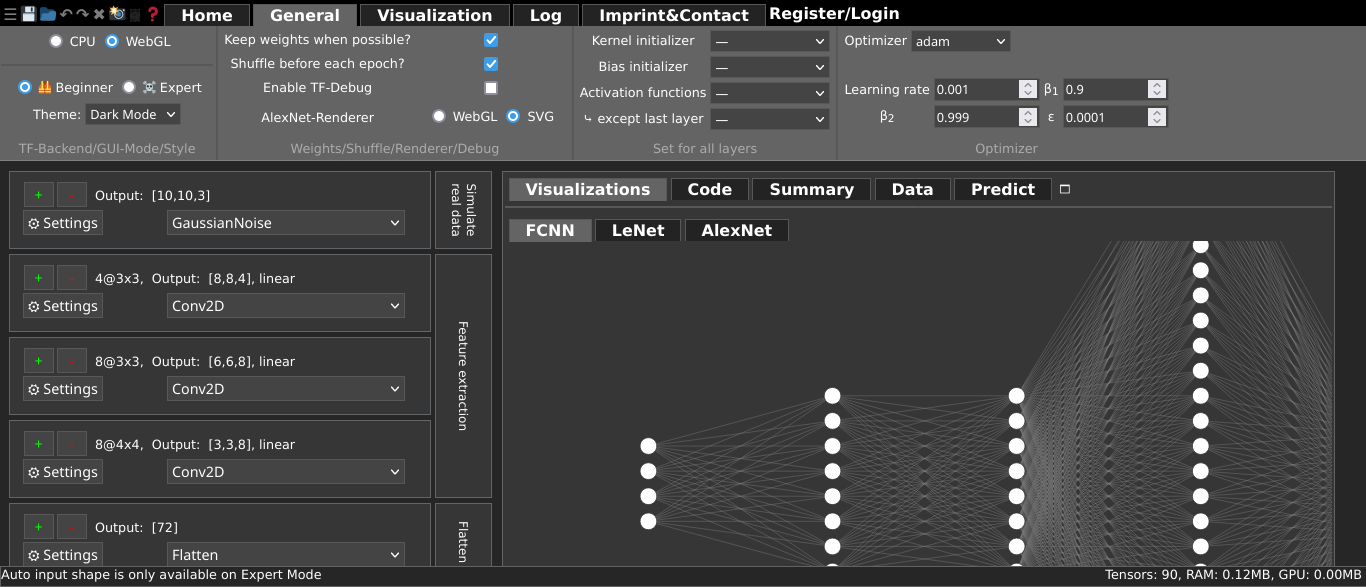
Task: Click minus button on Flatten layer
Action: click(71, 527)
